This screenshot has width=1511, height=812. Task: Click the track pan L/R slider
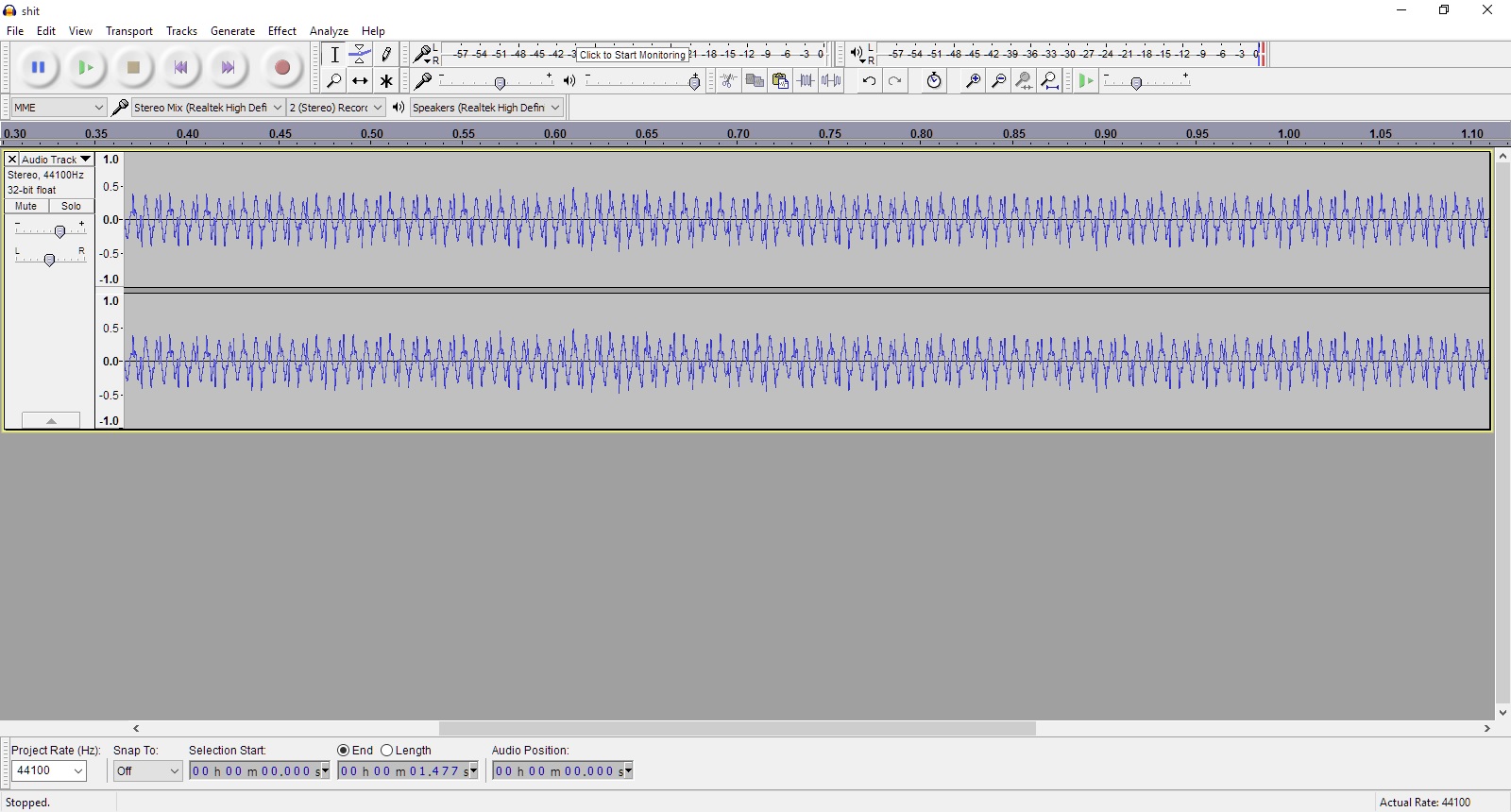point(50,260)
